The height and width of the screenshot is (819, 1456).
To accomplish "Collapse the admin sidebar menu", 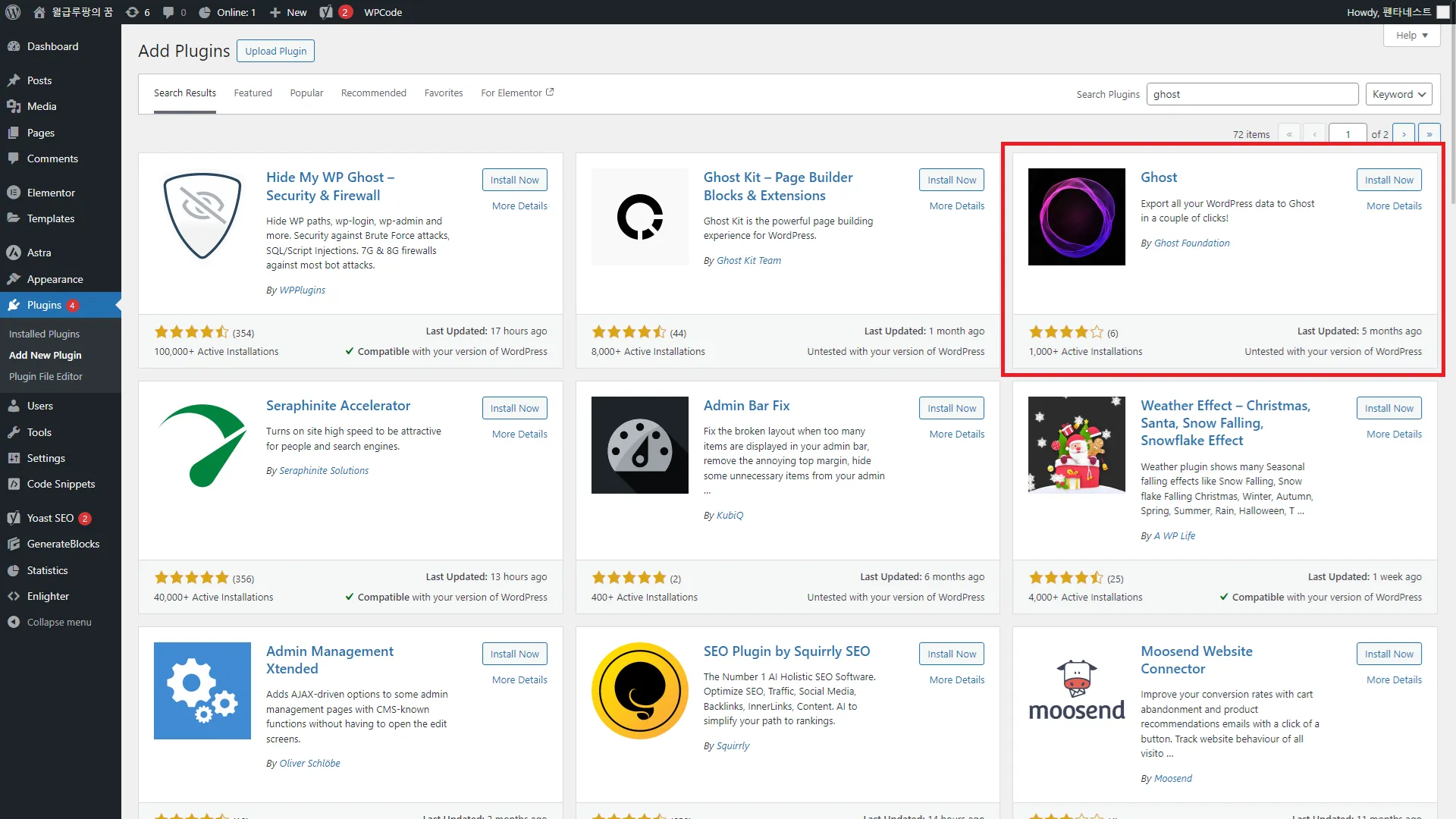I will click(x=15, y=622).
